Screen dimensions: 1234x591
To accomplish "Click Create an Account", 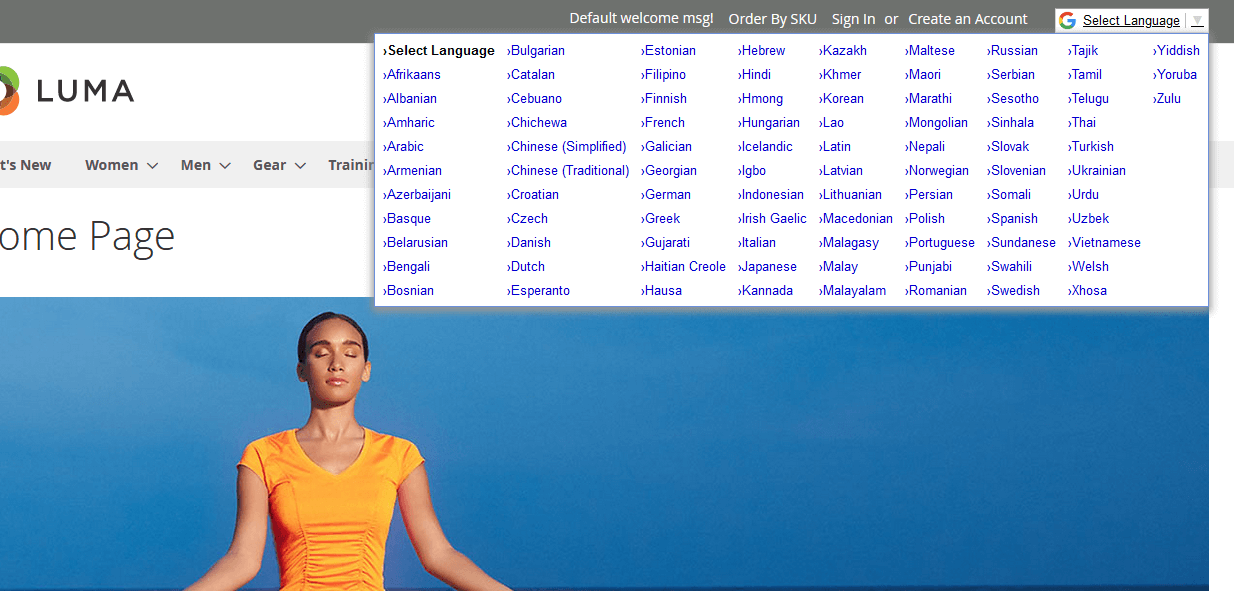I will (x=967, y=18).
